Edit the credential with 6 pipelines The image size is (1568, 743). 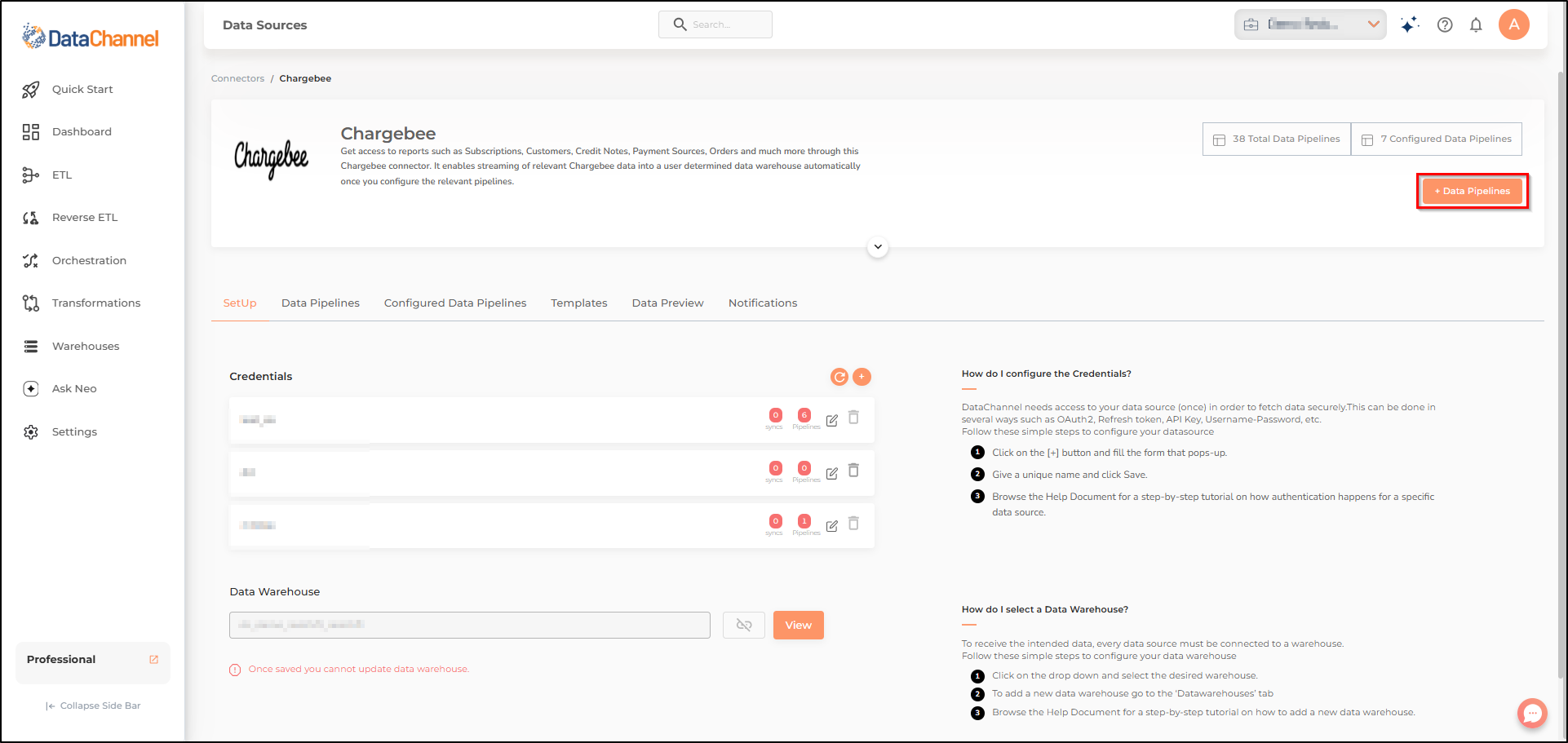coord(832,421)
